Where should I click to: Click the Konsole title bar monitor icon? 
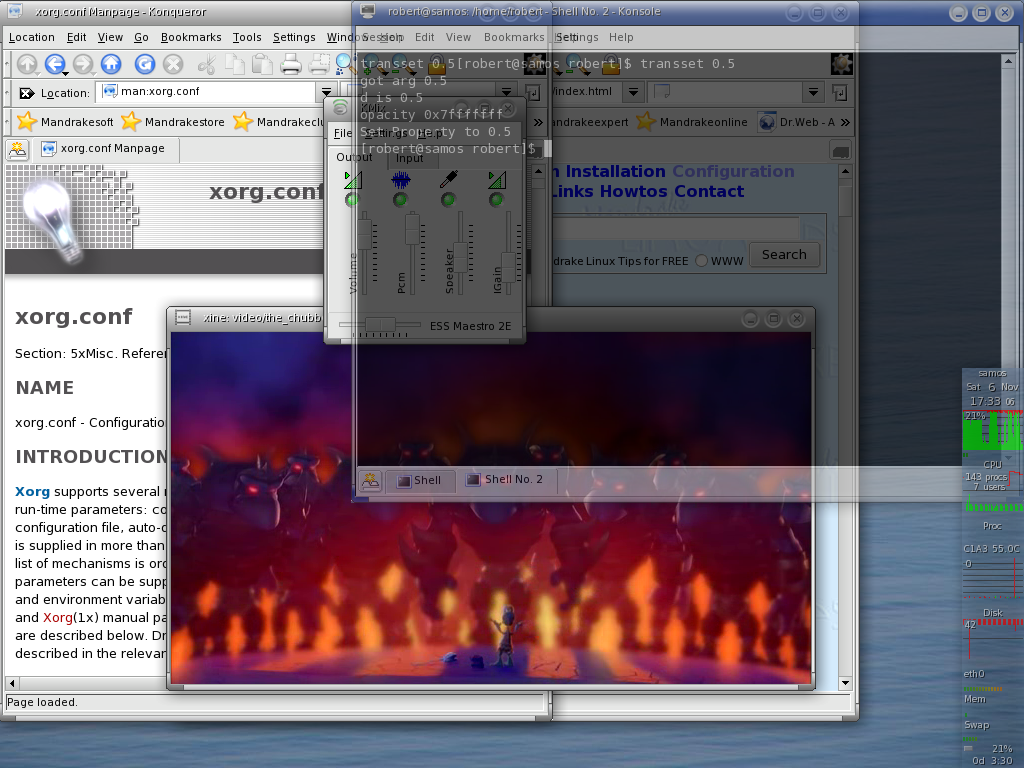tap(368, 11)
